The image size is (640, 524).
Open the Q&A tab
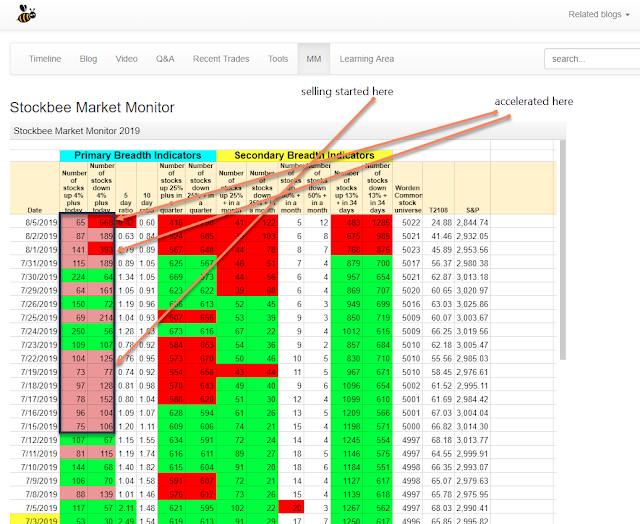(x=165, y=59)
